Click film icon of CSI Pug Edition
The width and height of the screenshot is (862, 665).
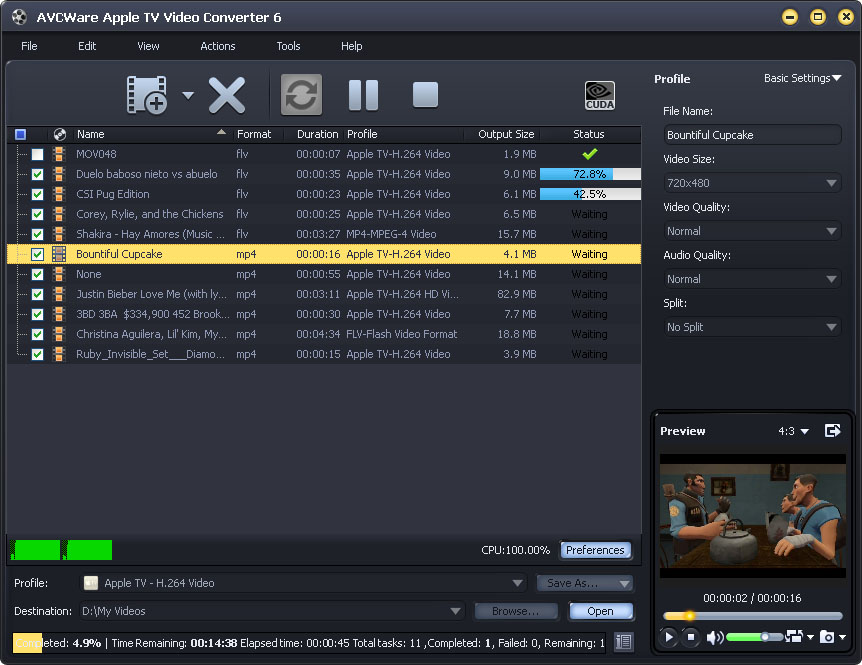coord(59,194)
